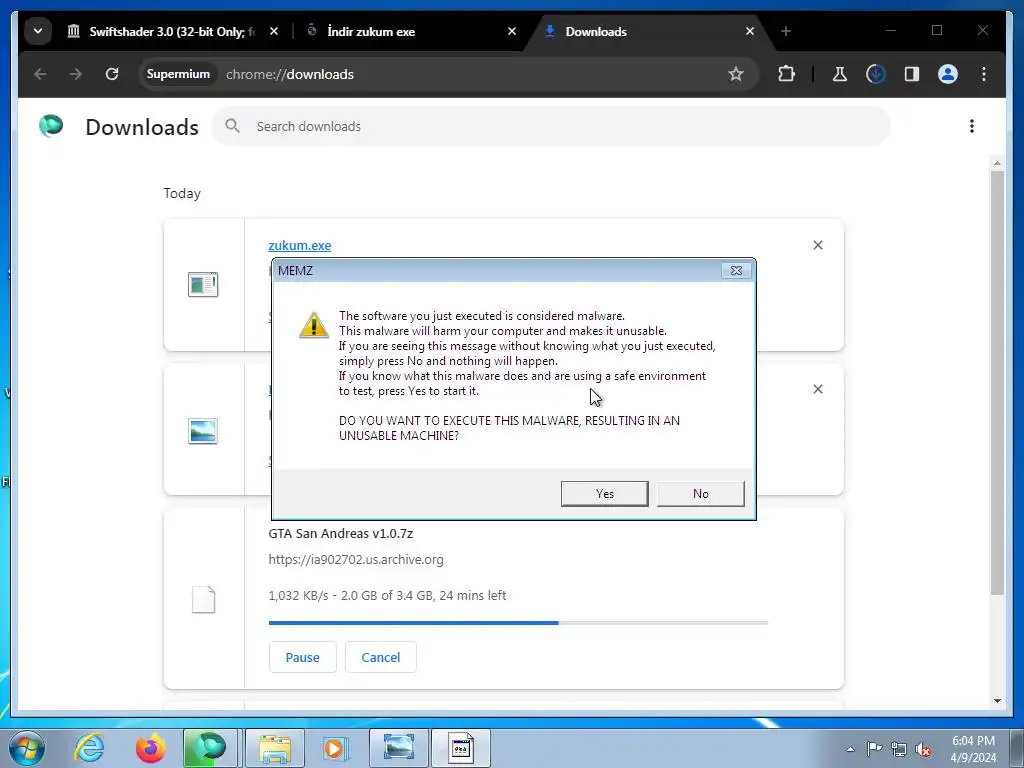Screen dimensions: 1024x768
Task: Select the picture viewer taskbar button
Action: 398,748
